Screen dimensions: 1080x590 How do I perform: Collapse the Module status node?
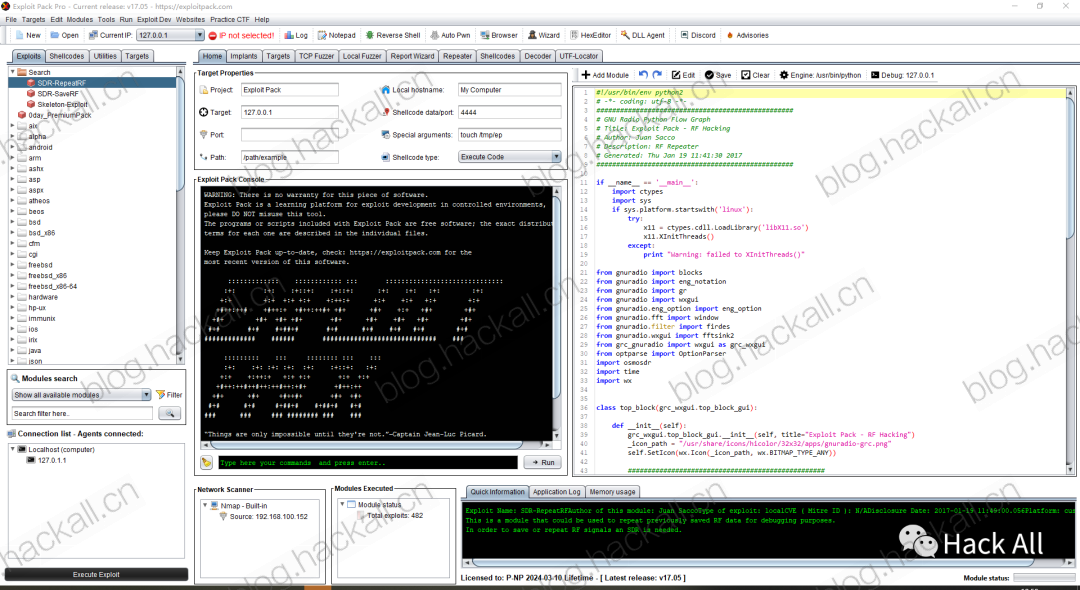(x=342, y=504)
